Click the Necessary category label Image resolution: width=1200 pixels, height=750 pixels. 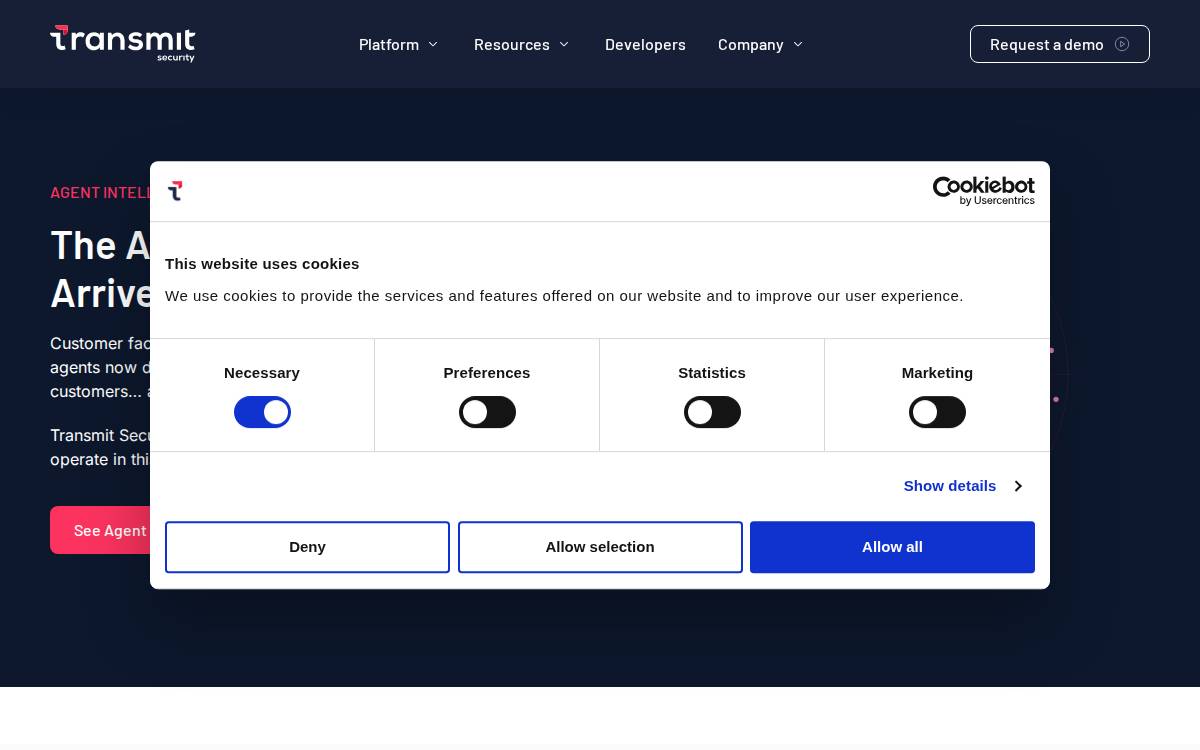[x=262, y=373]
